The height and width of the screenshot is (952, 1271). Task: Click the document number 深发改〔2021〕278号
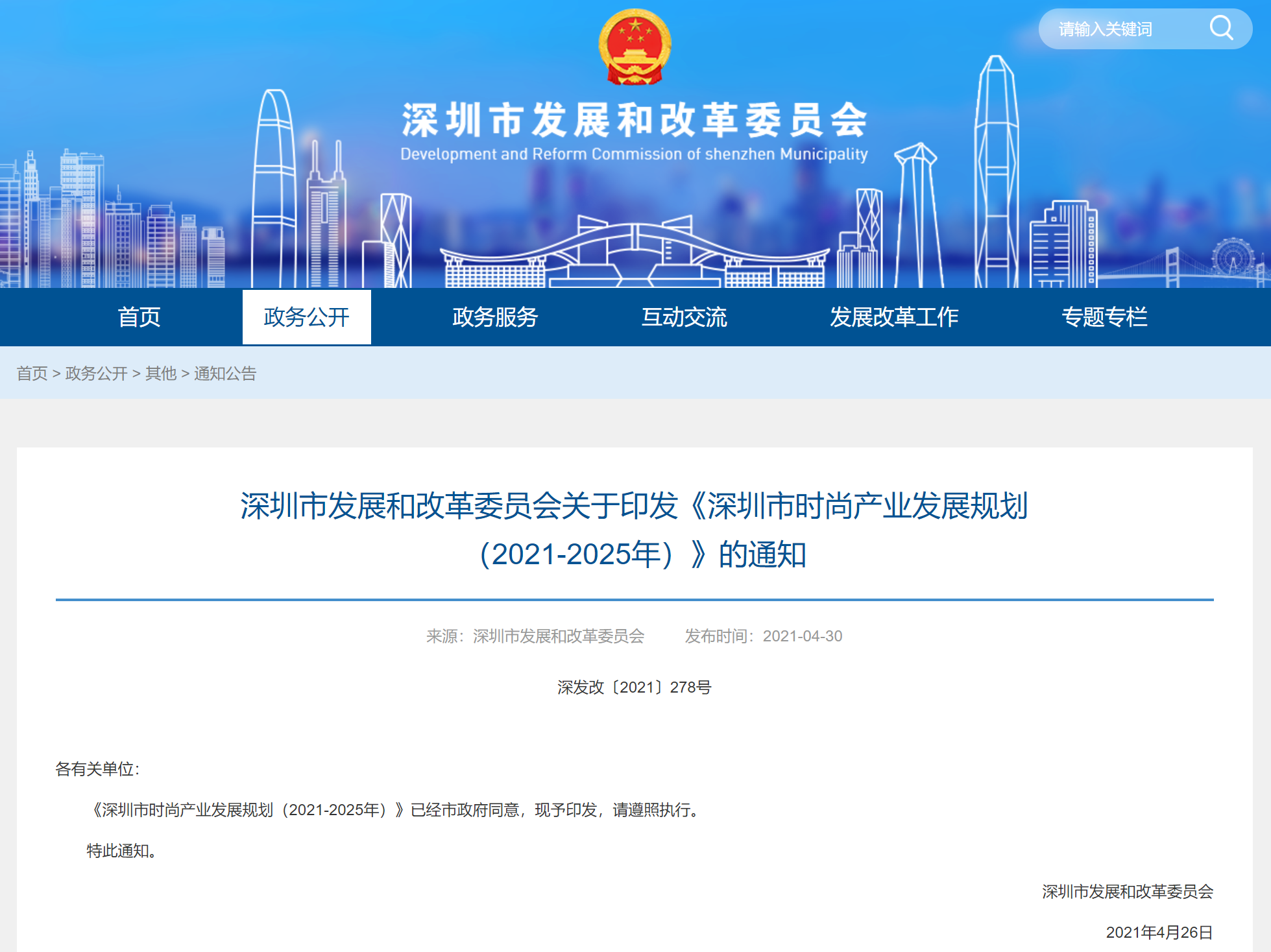[634, 687]
